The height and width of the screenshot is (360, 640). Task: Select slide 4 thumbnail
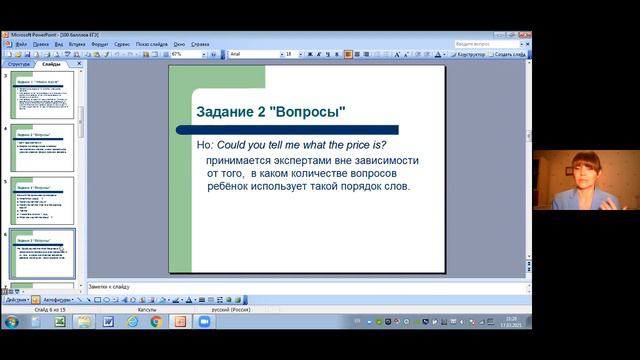pyautogui.click(x=42, y=148)
